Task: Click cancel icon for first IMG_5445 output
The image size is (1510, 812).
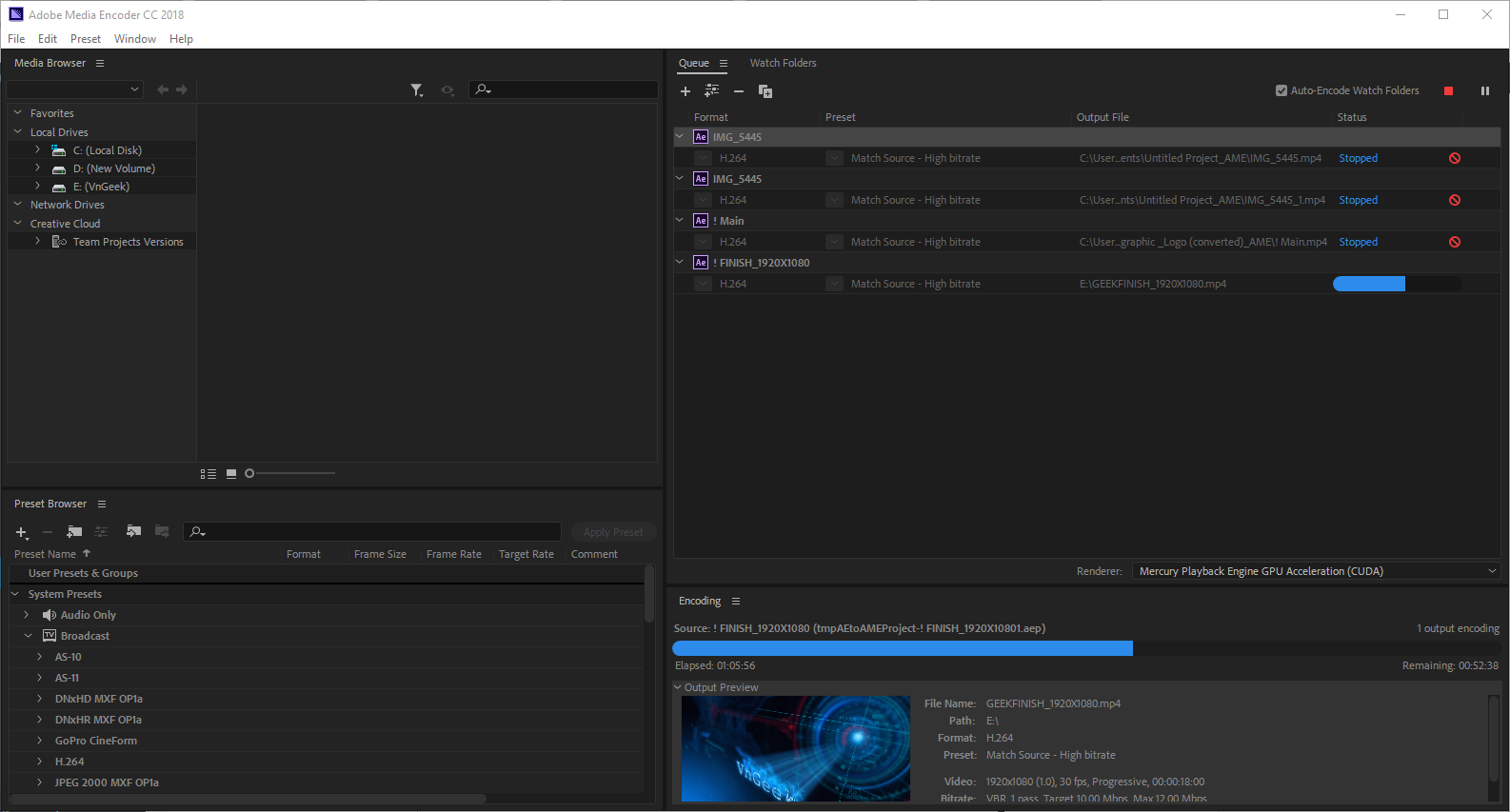Action: click(1455, 158)
